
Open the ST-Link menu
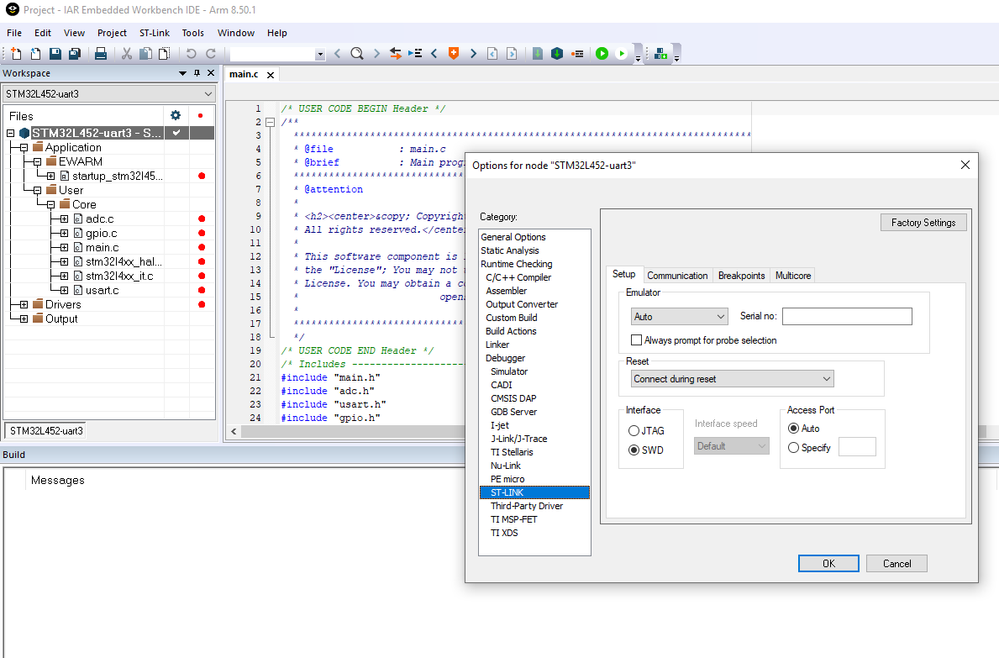(155, 33)
